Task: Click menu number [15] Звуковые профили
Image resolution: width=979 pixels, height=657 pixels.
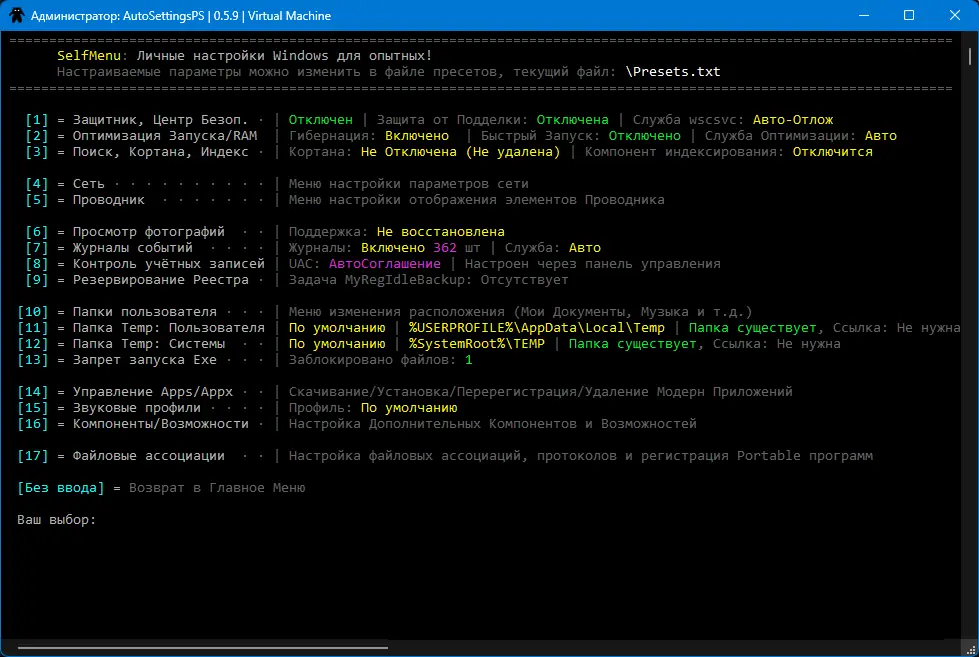Action: click(x=32, y=408)
